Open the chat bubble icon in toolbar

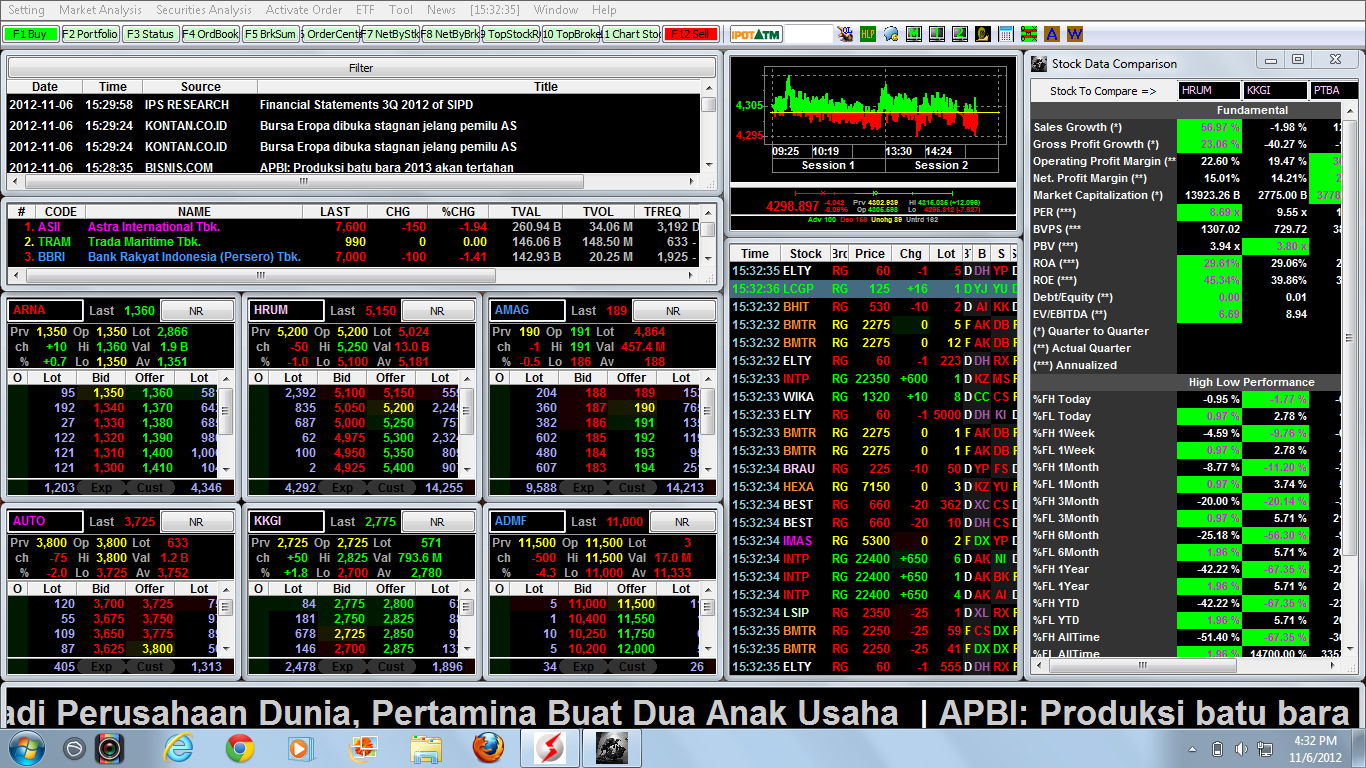890,34
